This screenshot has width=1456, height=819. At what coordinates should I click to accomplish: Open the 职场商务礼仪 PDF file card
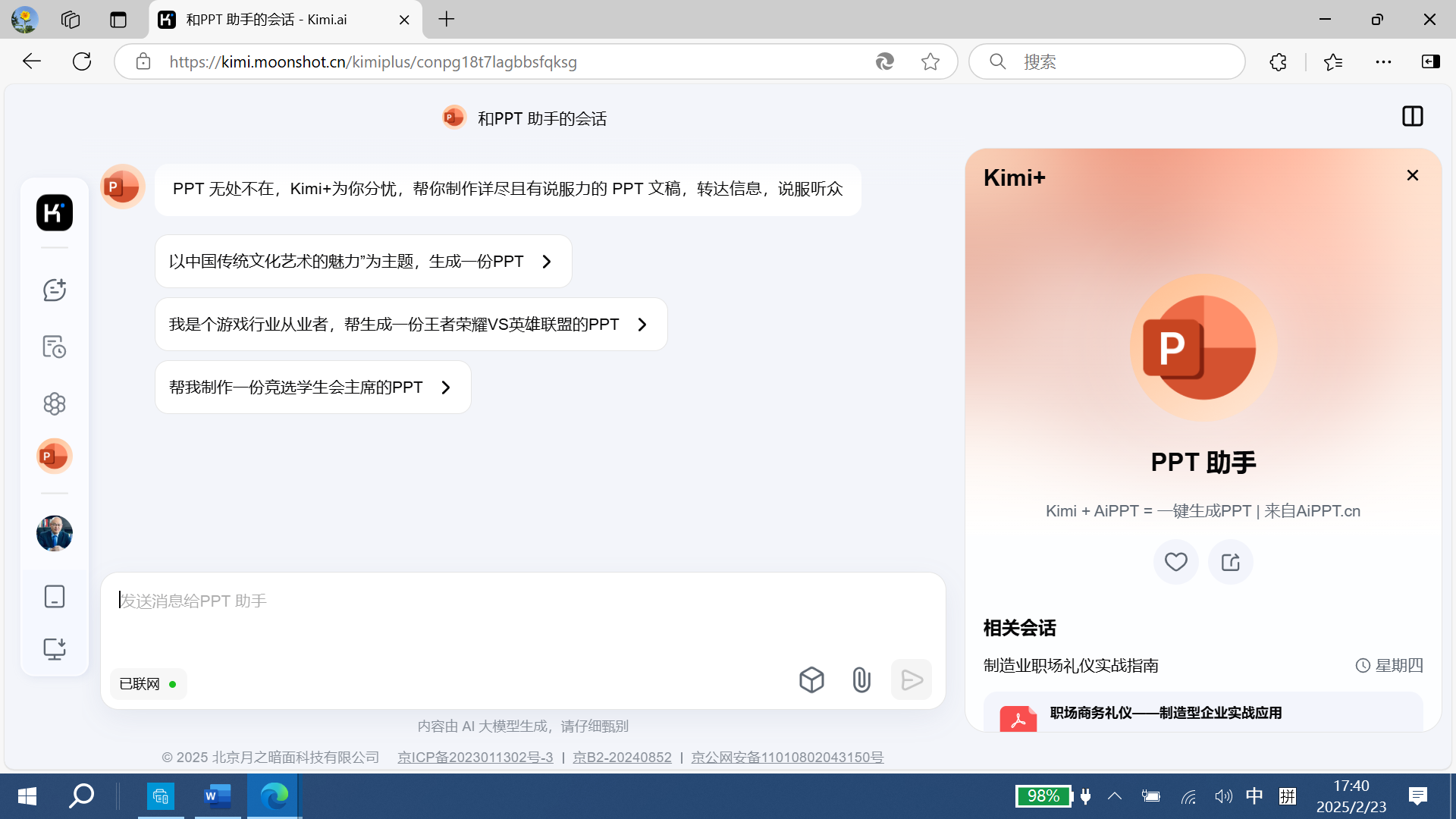1203,713
